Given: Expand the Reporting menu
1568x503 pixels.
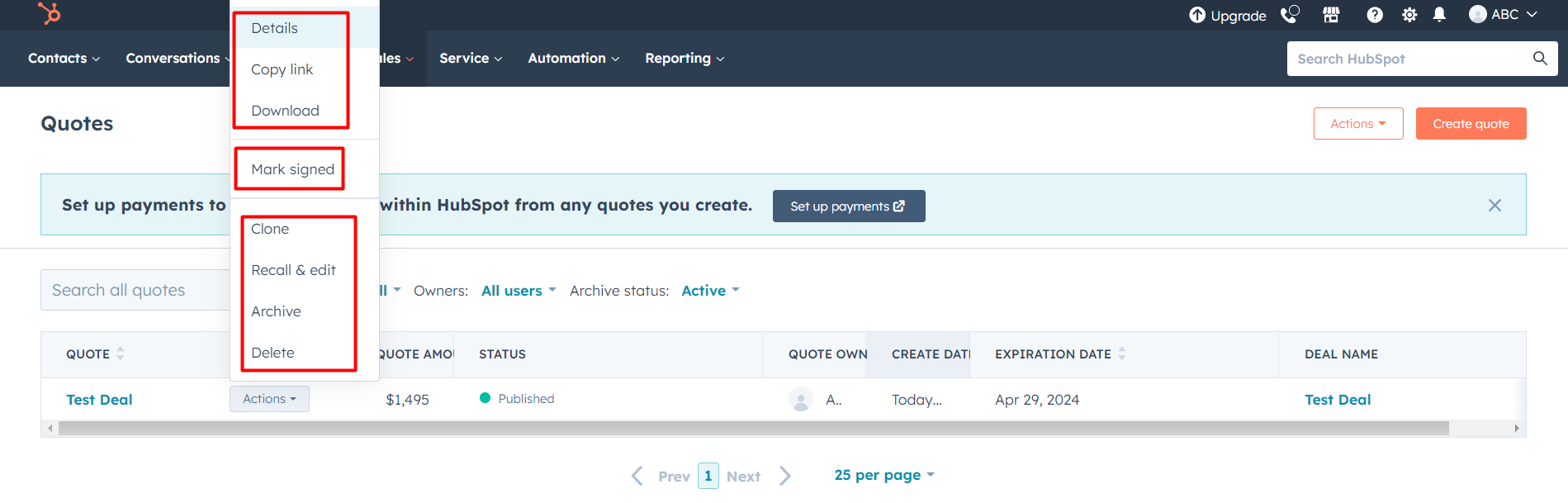Looking at the screenshot, I should [x=685, y=58].
